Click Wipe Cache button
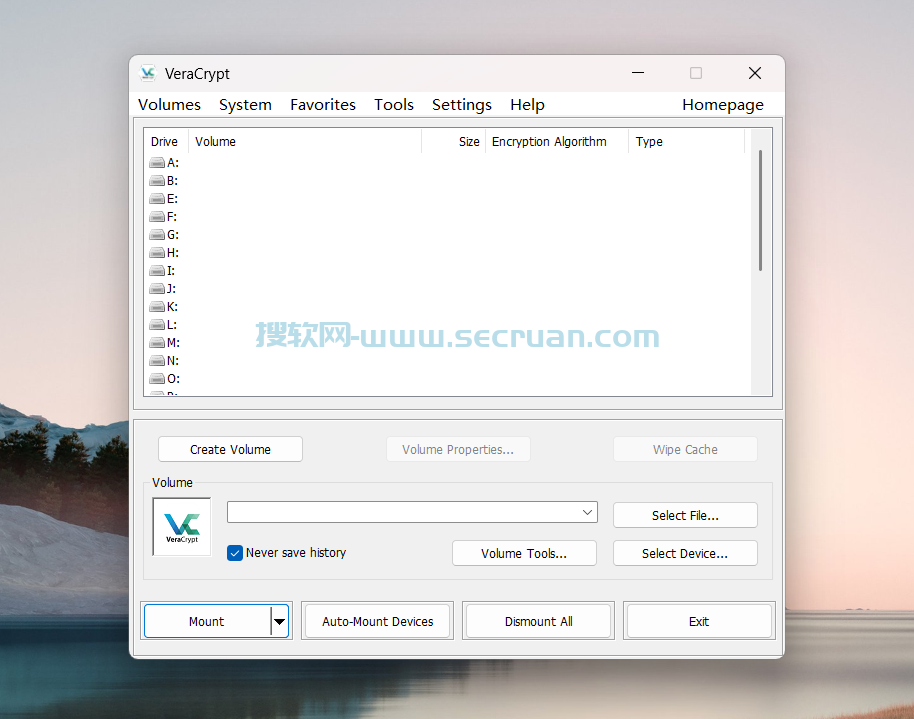This screenshot has width=914, height=719. (685, 450)
